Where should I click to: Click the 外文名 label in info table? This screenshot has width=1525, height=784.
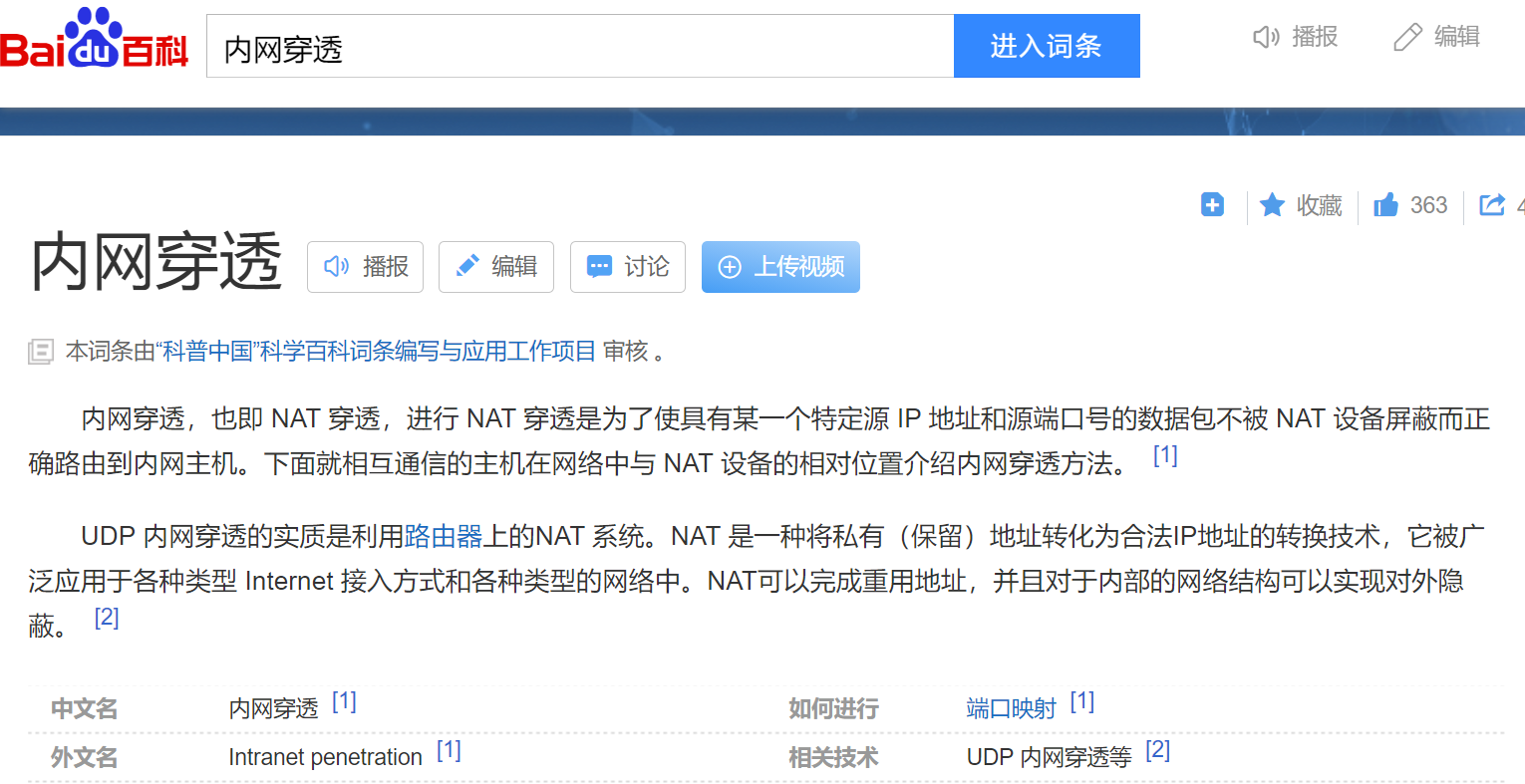85,757
